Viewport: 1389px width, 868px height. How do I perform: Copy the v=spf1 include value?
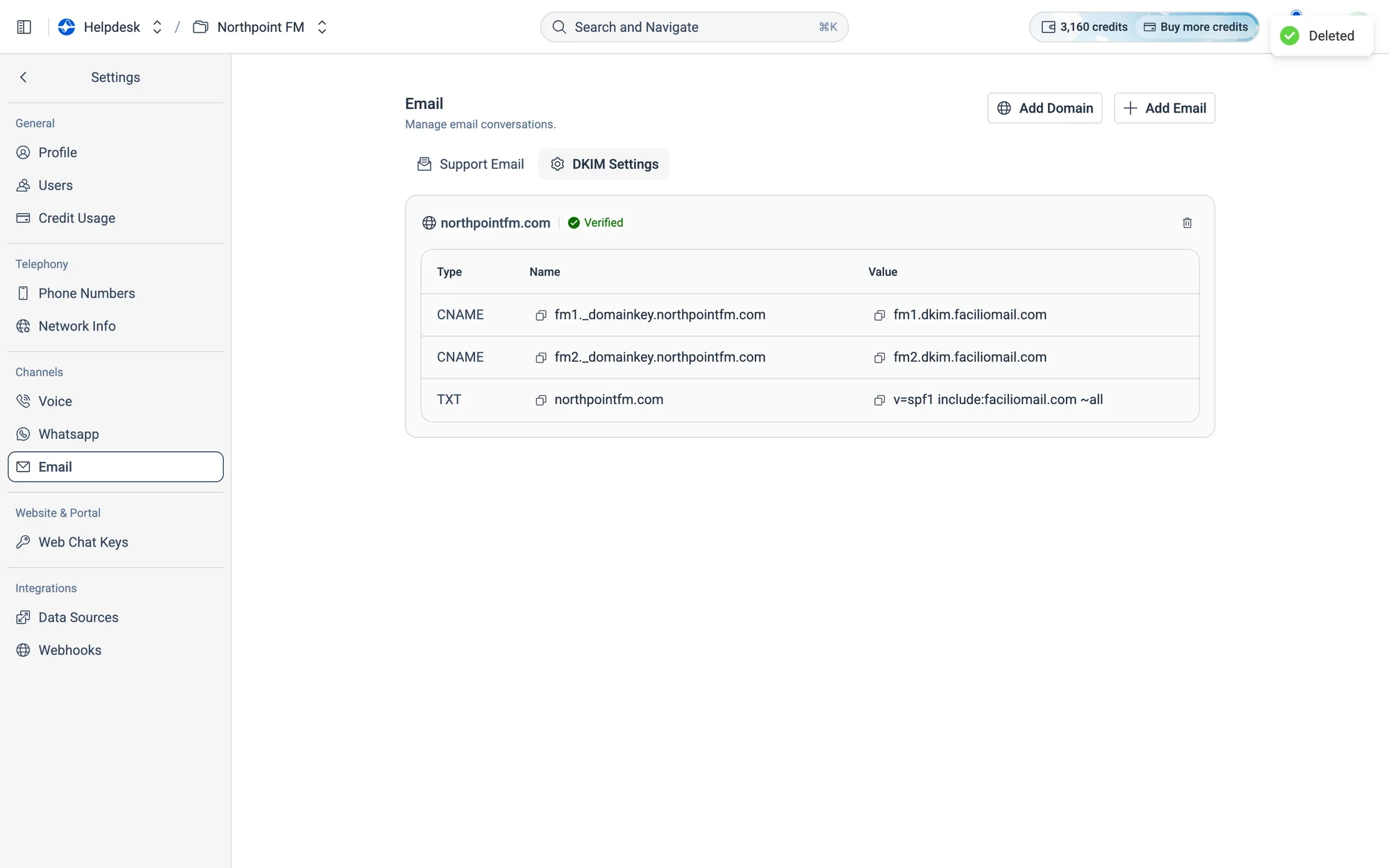(879, 400)
